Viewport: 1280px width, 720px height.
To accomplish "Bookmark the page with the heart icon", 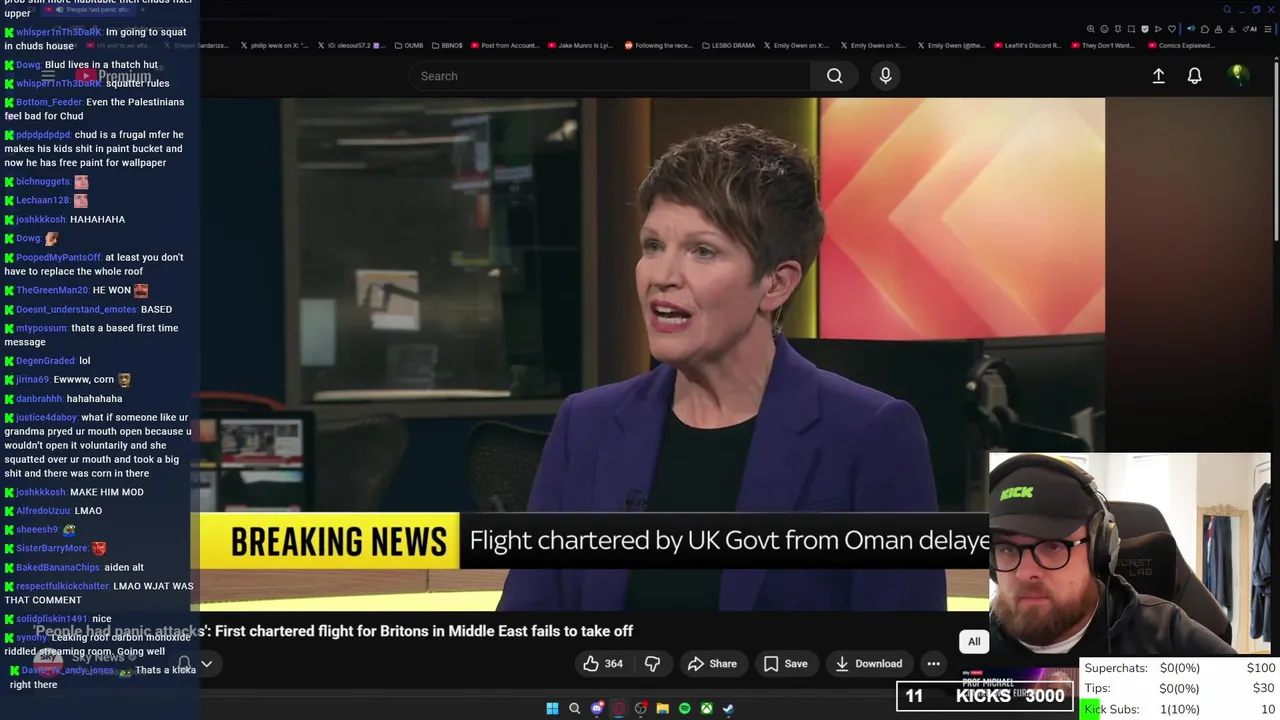I will click(x=1172, y=29).
